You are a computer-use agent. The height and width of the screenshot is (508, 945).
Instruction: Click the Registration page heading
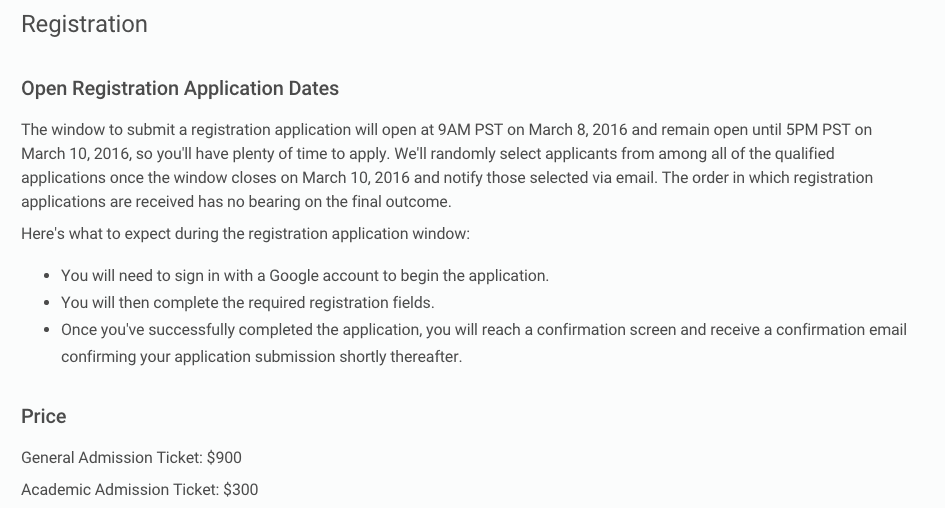pos(84,25)
